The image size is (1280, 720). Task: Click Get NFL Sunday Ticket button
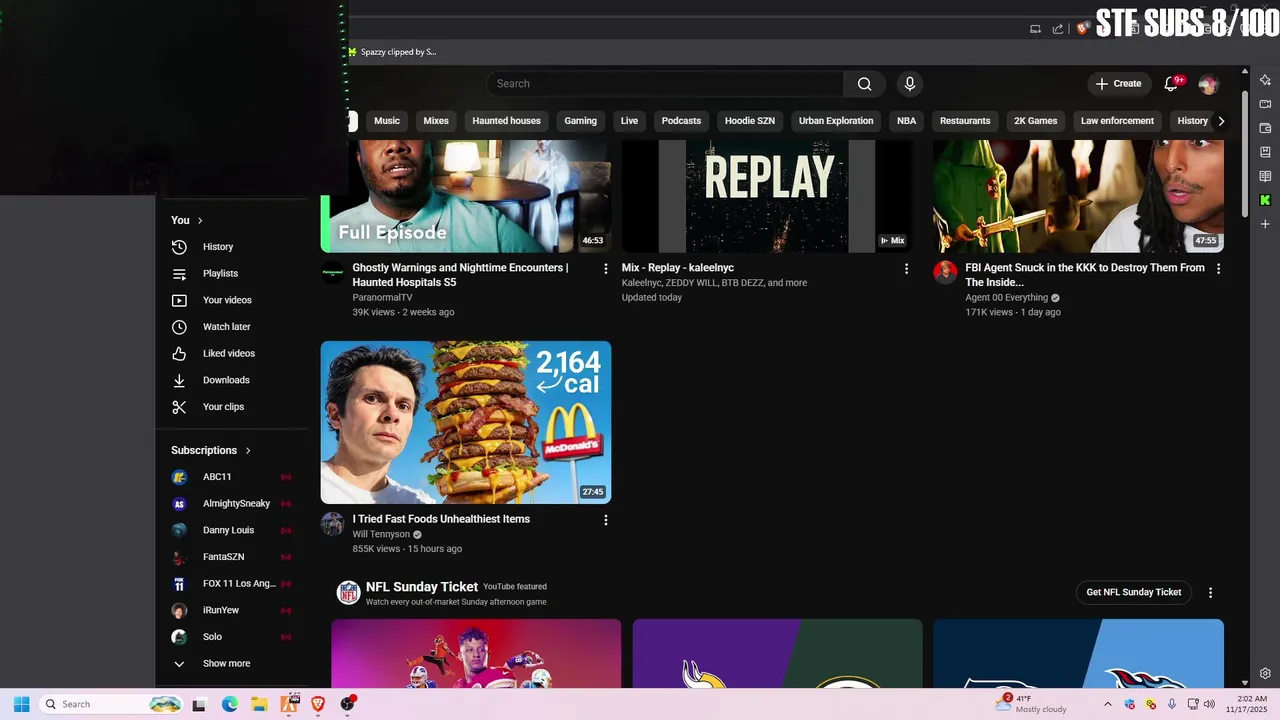coord(1134,593)
